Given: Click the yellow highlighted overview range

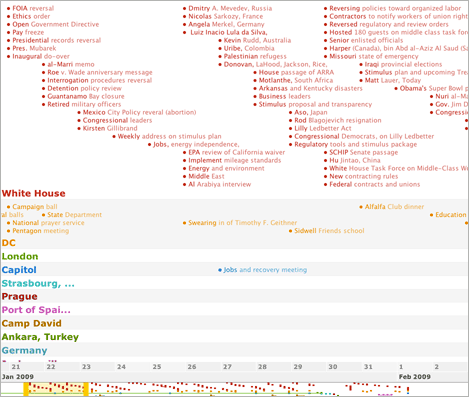Looking at the screenshot, I should (x=56, y=389).
